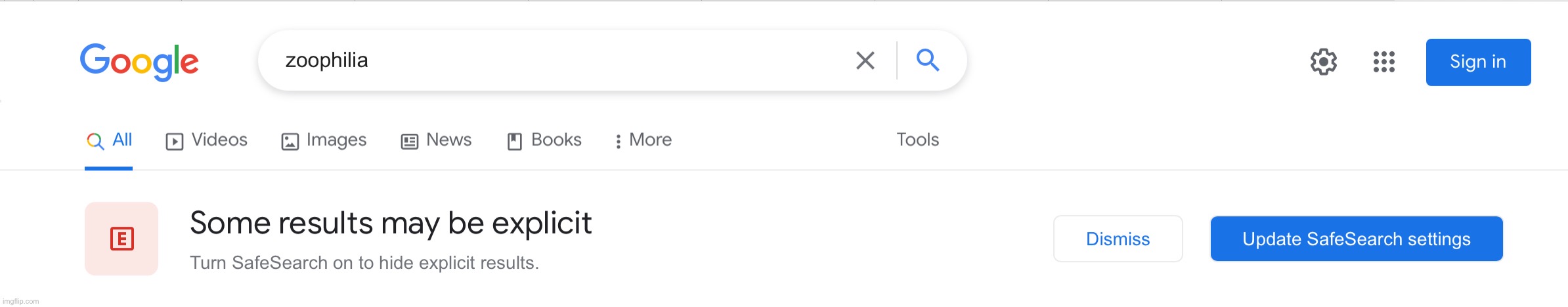This screenshot has width=1568, height=307.
Task: Click the Google logo
Action: point(139,62)
